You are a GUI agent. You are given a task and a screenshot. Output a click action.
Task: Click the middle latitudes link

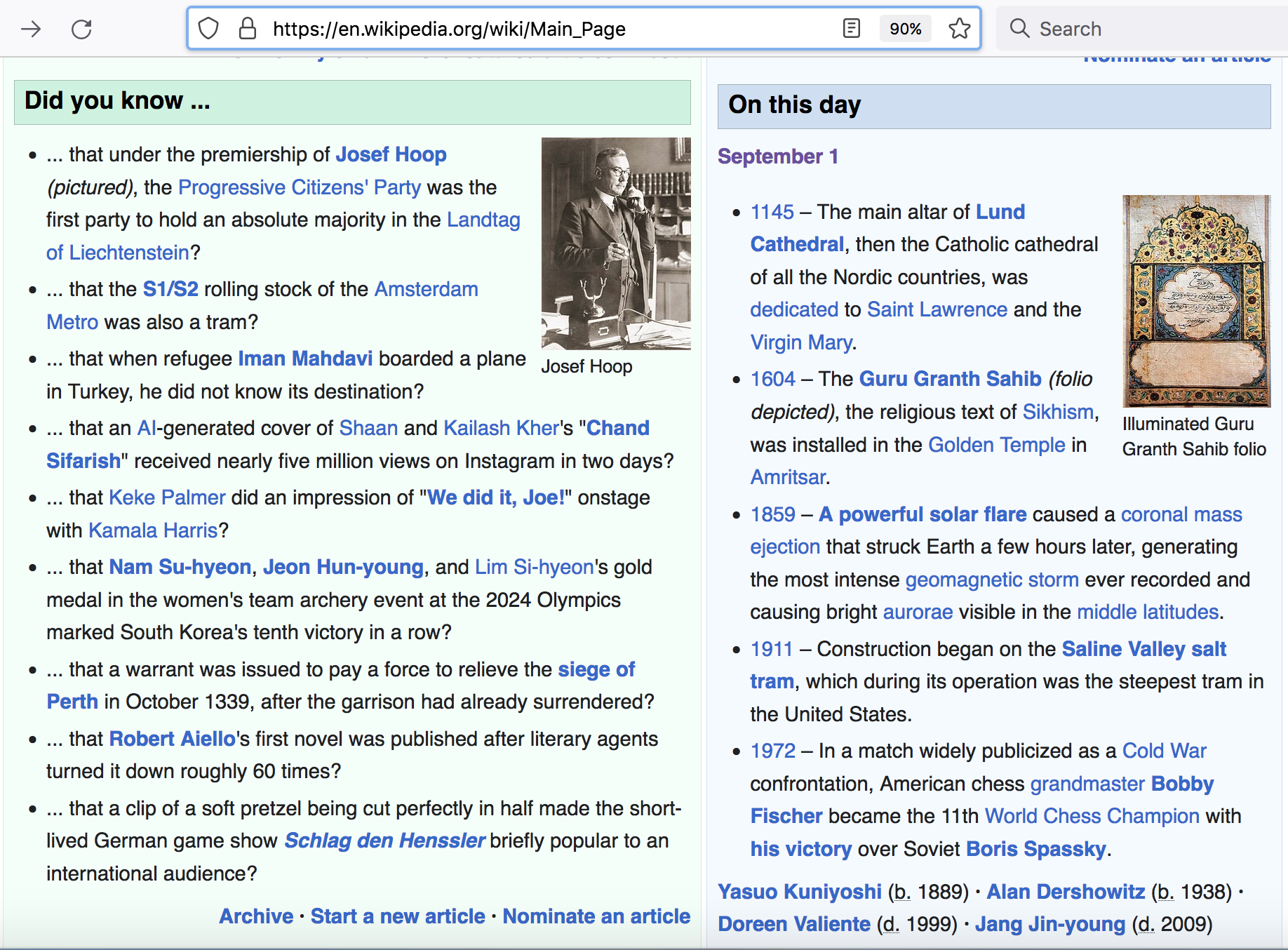[1148, 612]
